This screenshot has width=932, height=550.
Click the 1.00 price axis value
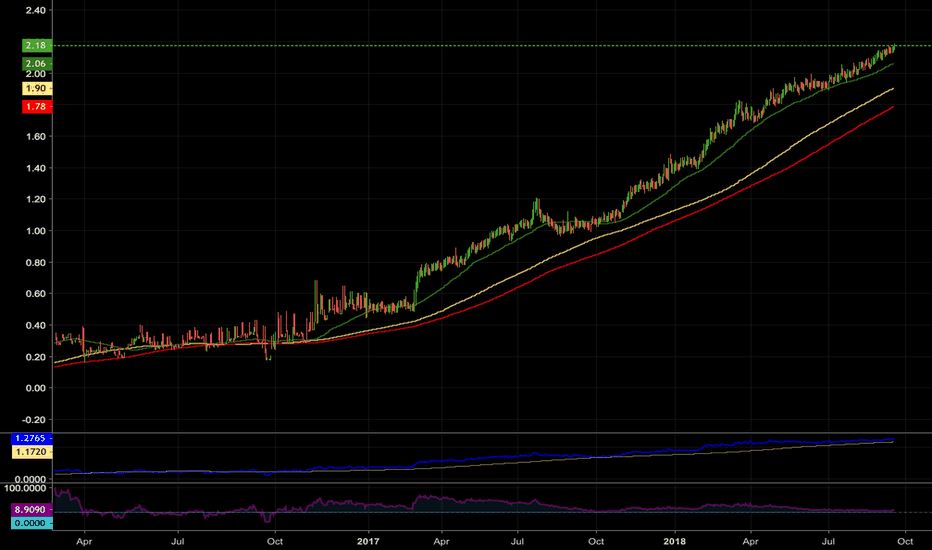coord(36,231)
